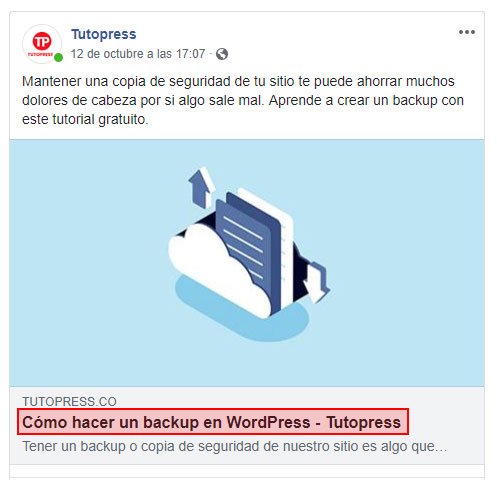Open the Tutopress page name link
Image resolution: width=497 pixels, height=480 pixels.
(x=104, y=34)
